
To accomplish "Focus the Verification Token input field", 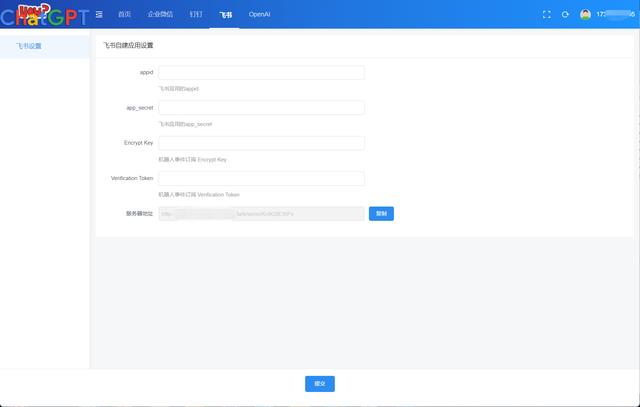I will pos(261,178).
